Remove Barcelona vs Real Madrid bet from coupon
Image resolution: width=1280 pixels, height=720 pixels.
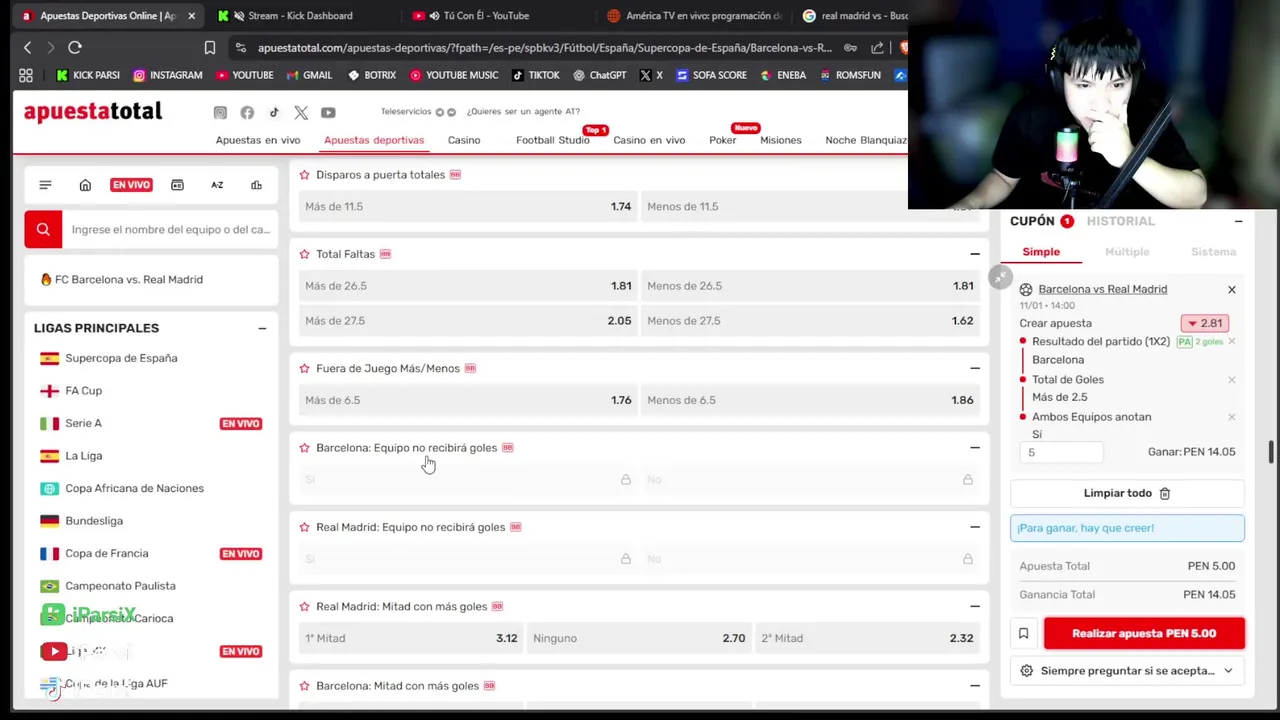(x=1232, y=290)
